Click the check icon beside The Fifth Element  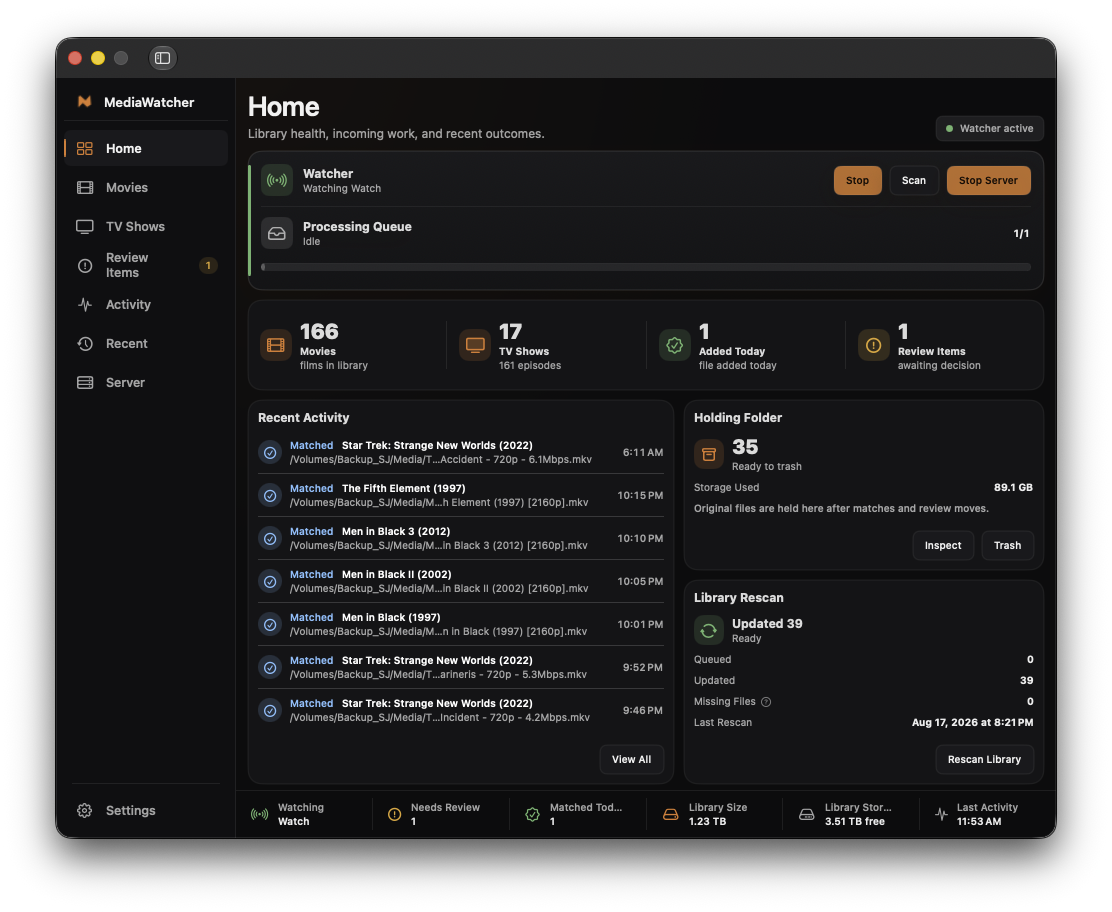(270, 496)
